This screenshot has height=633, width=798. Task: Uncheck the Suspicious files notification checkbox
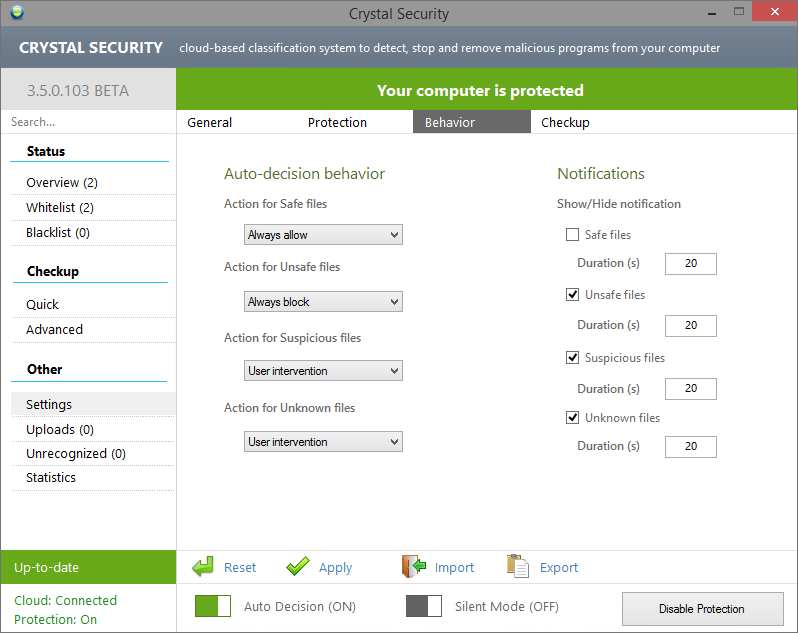pos(573,358)
